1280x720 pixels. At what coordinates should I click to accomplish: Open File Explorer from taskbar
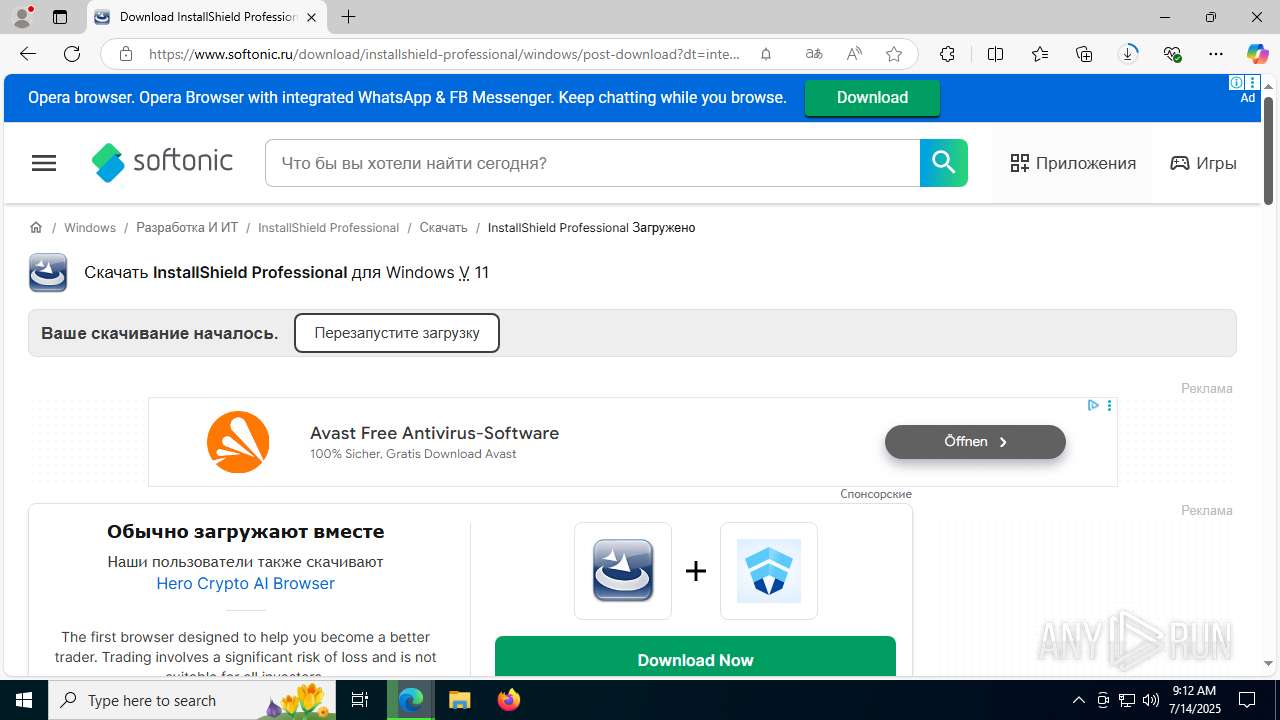[459, 700]
